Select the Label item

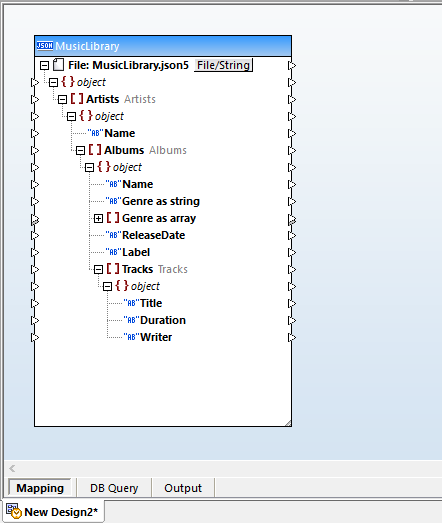click(136, 252)
